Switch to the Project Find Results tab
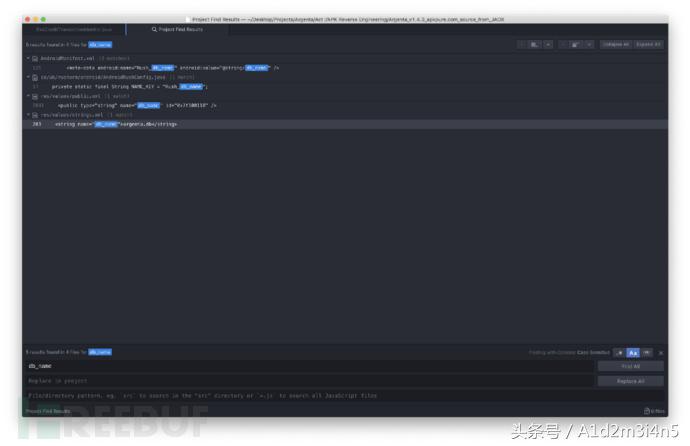 [x=177, y=29]
